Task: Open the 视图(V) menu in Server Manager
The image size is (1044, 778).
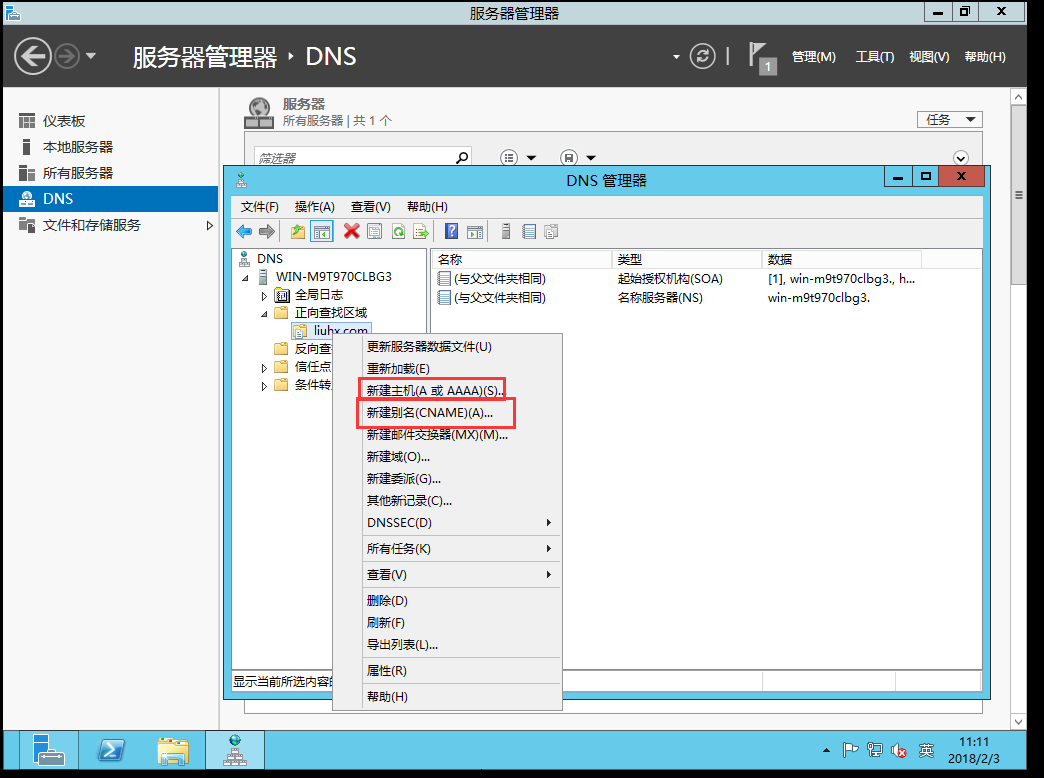Action: (x=929, y=57)
